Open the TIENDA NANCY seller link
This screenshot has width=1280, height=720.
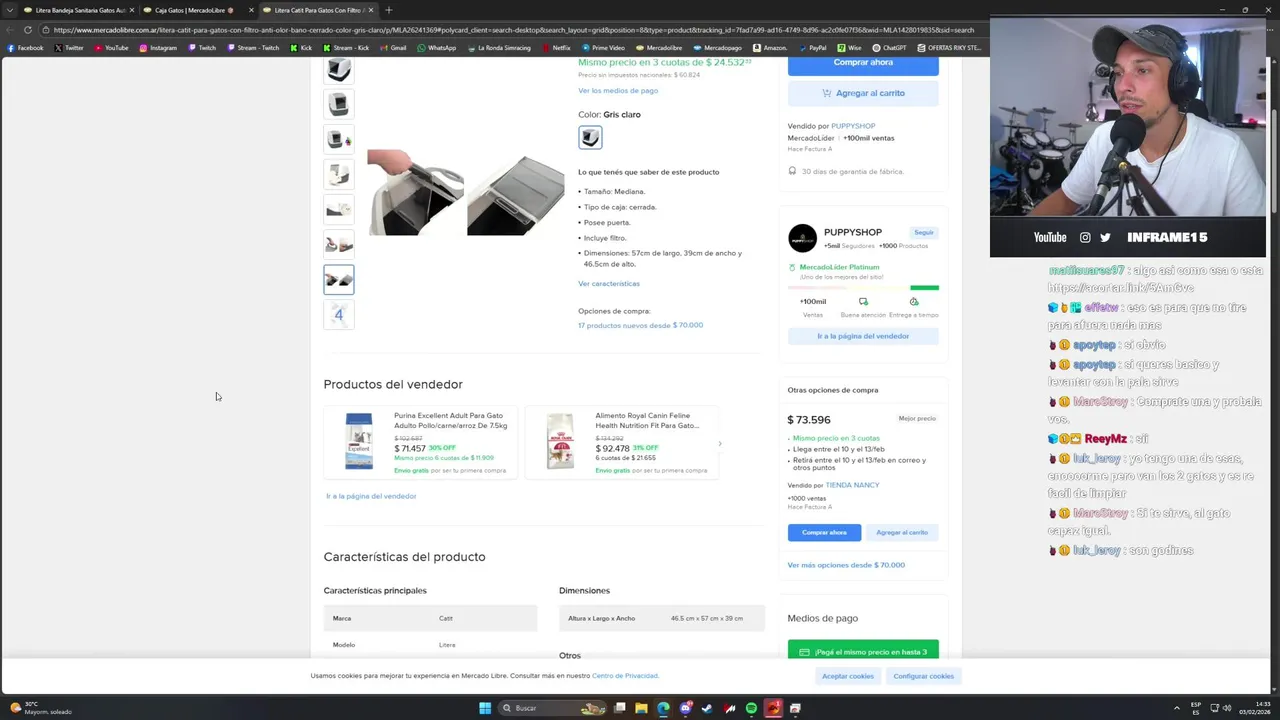[x=852, y=485]
